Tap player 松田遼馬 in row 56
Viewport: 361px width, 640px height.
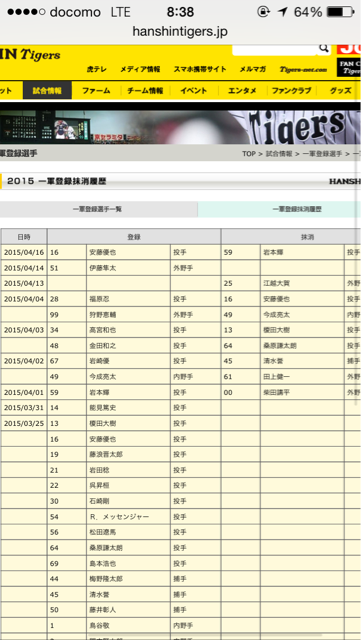pyautogui.click(x=103, y=532)
